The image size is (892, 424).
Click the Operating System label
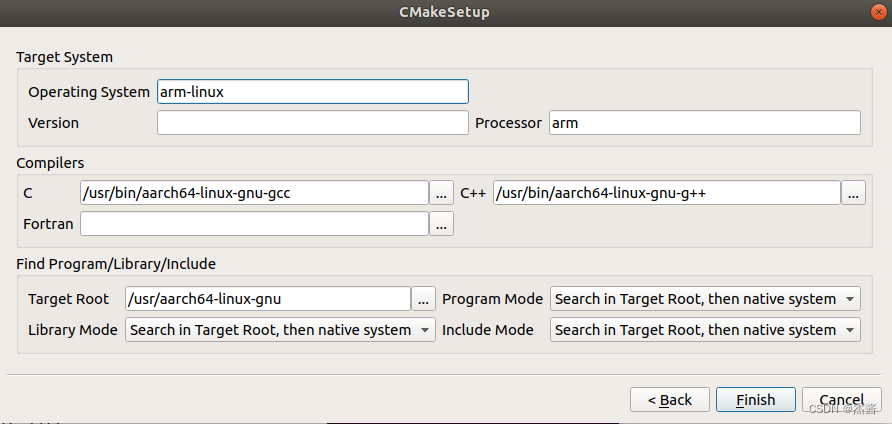[x=89, y=92]
